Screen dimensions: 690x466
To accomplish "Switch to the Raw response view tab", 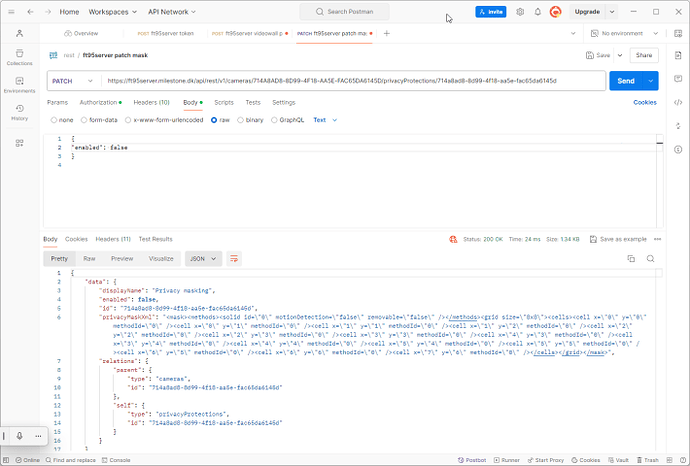I will pyautogui.click(x=89, y=258).
